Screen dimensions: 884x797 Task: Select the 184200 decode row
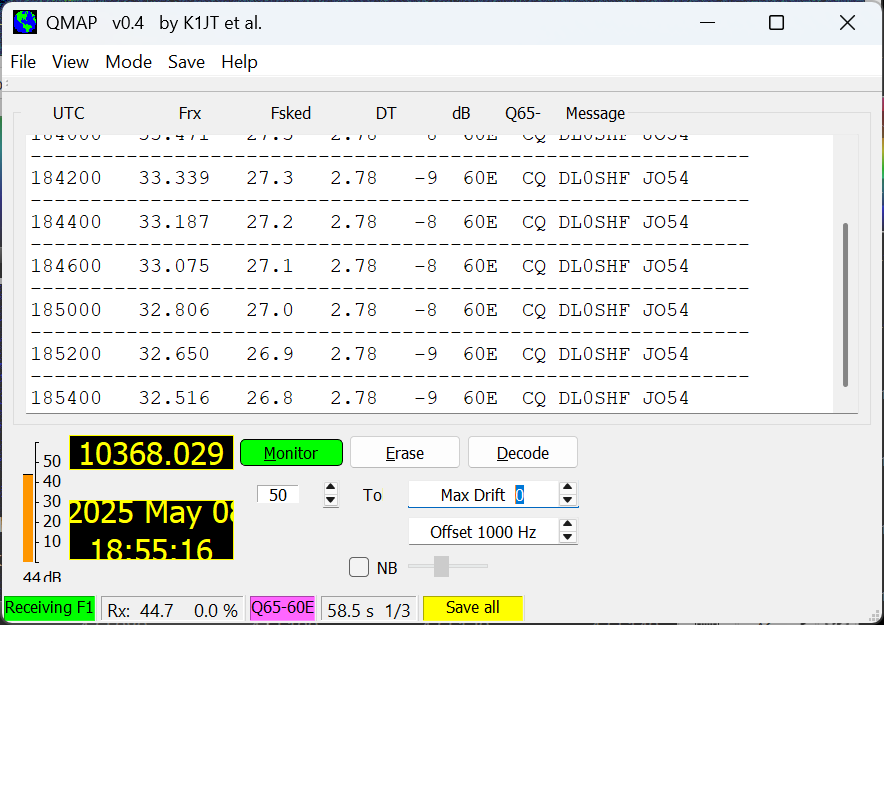pyautogui.click(x=360, y=178)
